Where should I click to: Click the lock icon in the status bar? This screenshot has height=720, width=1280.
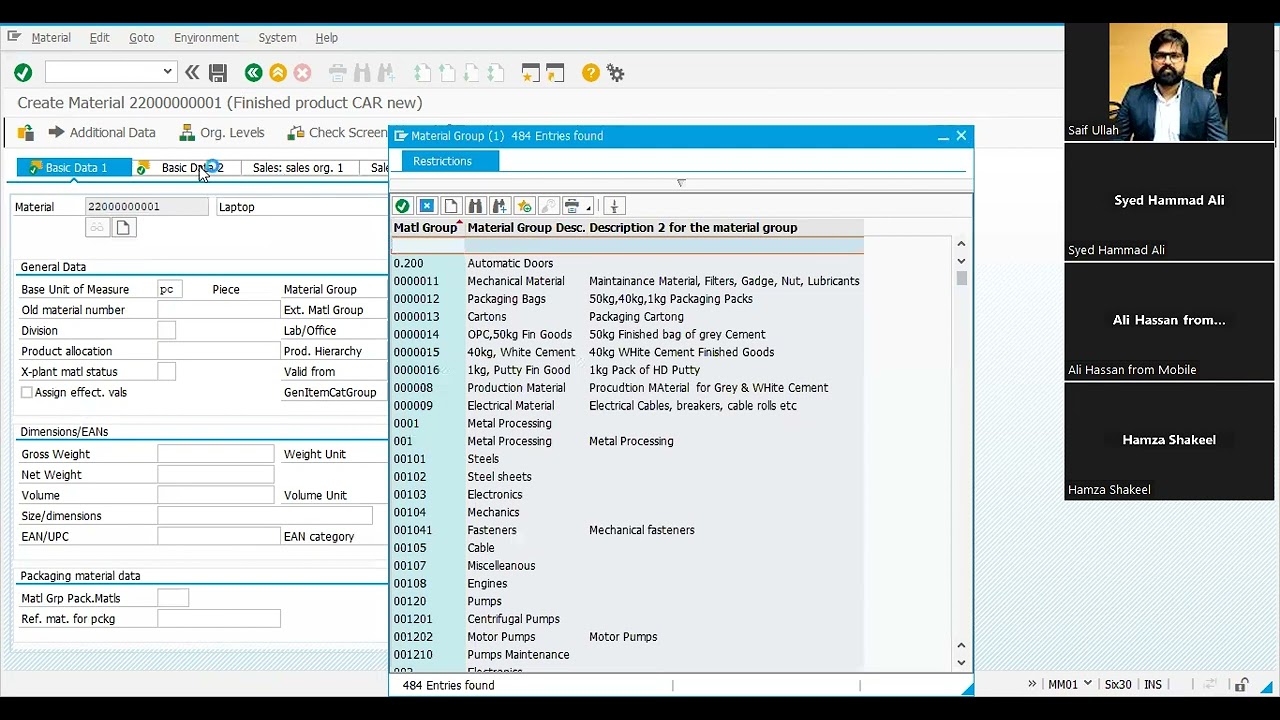pyautogui.click(x=1241, y=685)
